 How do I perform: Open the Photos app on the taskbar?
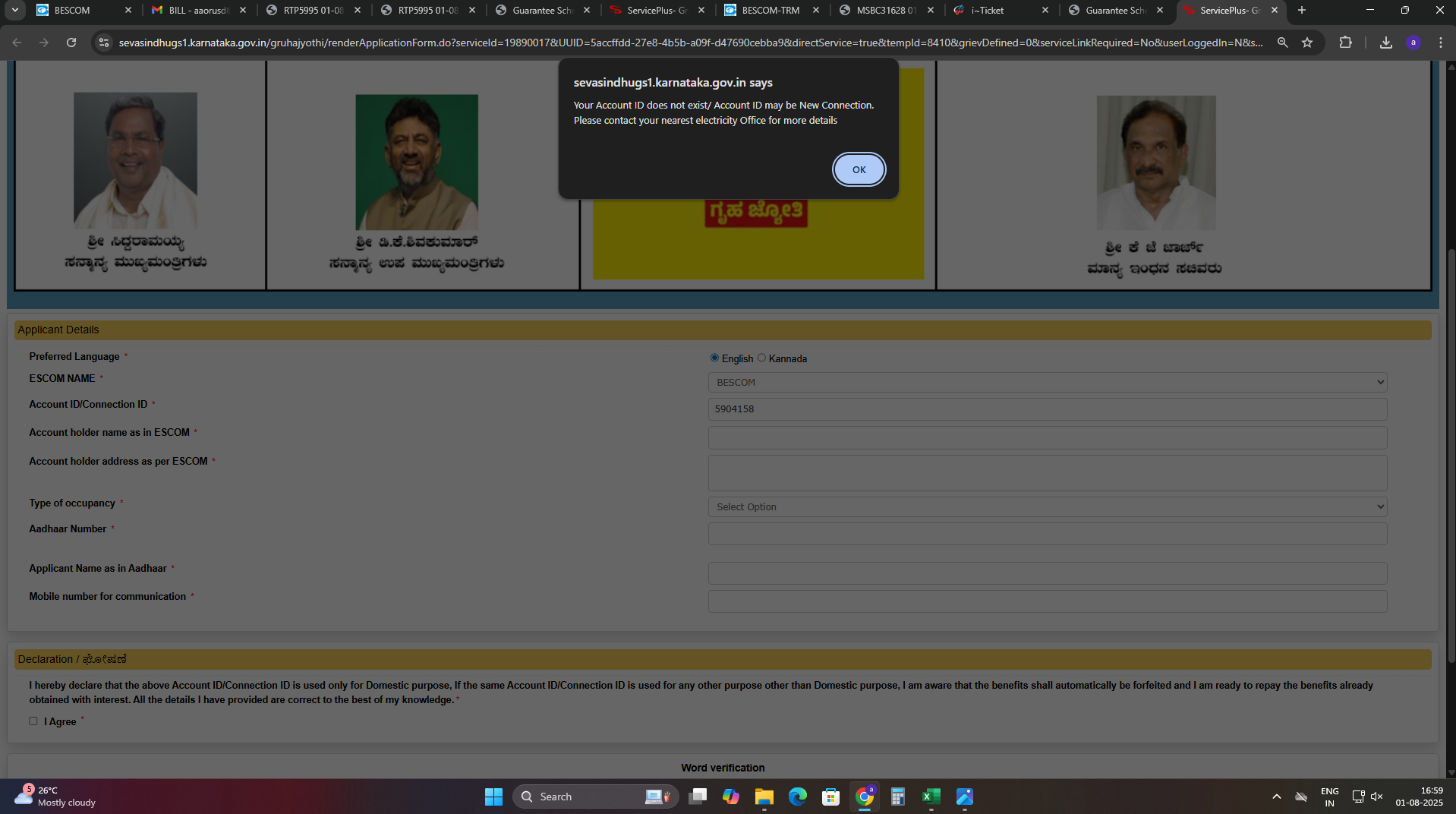coord(964,797)
